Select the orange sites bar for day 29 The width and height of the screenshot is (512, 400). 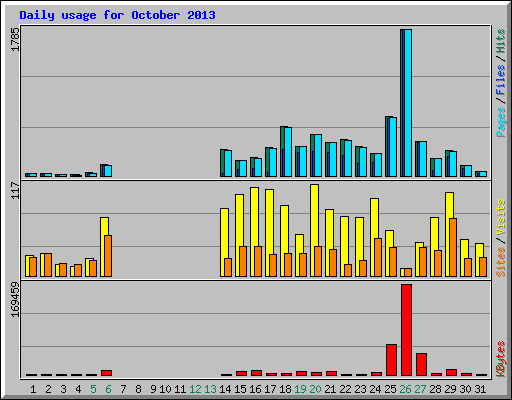(x=453, y=248)
